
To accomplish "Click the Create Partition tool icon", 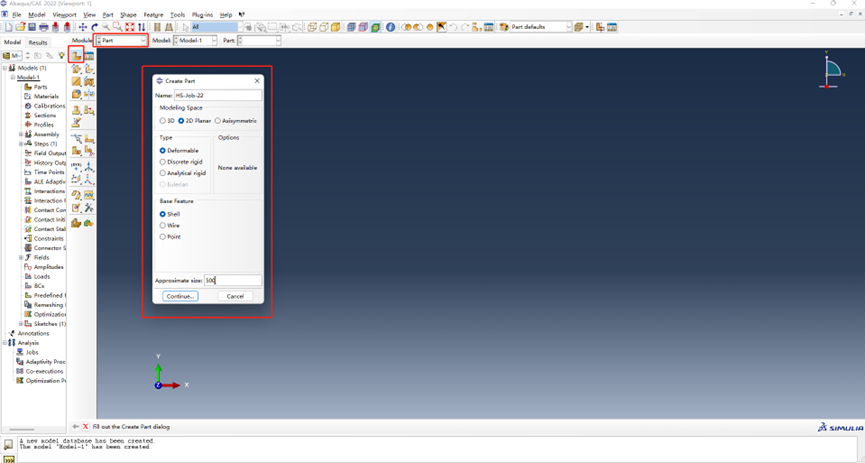I will coord(77,139).
